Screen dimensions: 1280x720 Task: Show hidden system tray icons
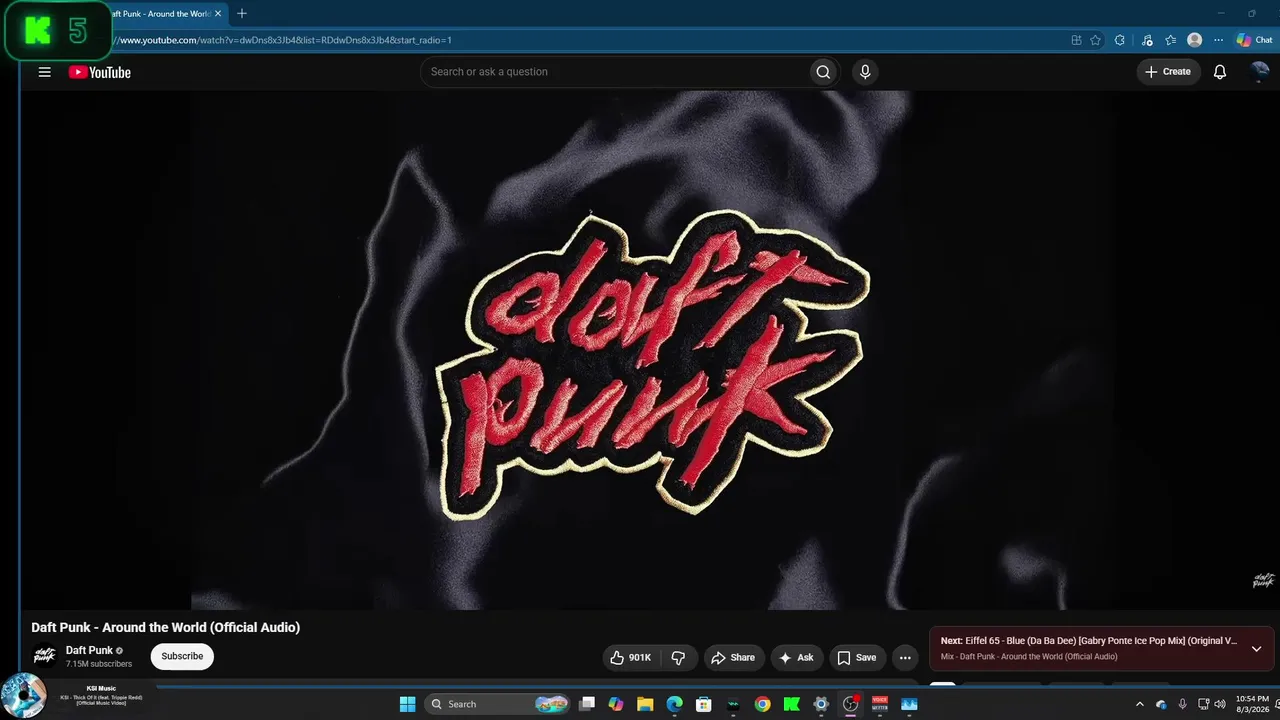(x=1139, y=704)
